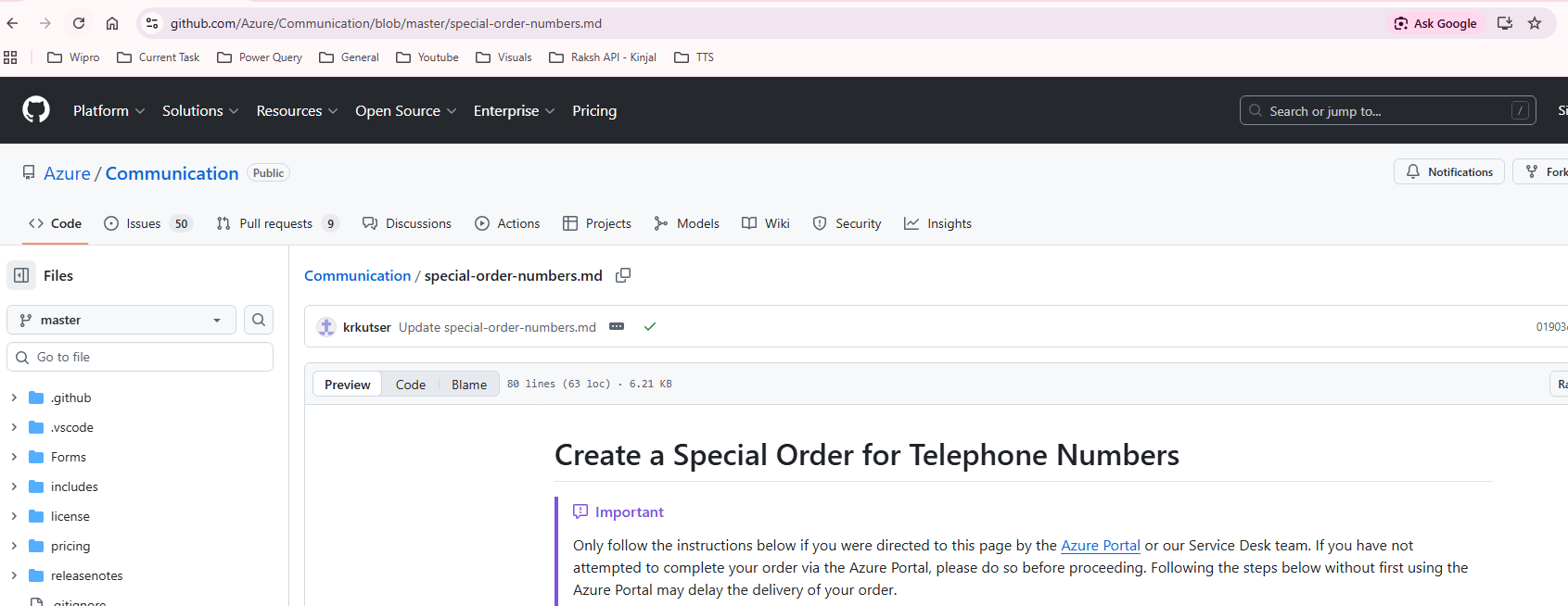Open the Pull requests tab
Viewport: 1568px width, 606px height.
point(277,223)
